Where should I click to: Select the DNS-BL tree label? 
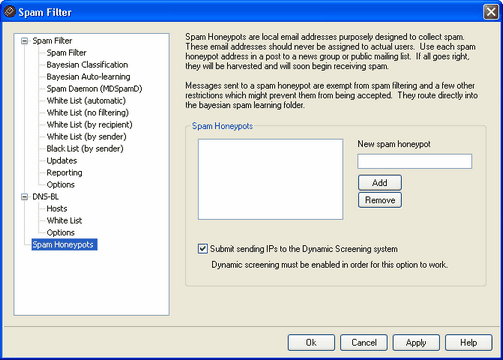point(46,197)
